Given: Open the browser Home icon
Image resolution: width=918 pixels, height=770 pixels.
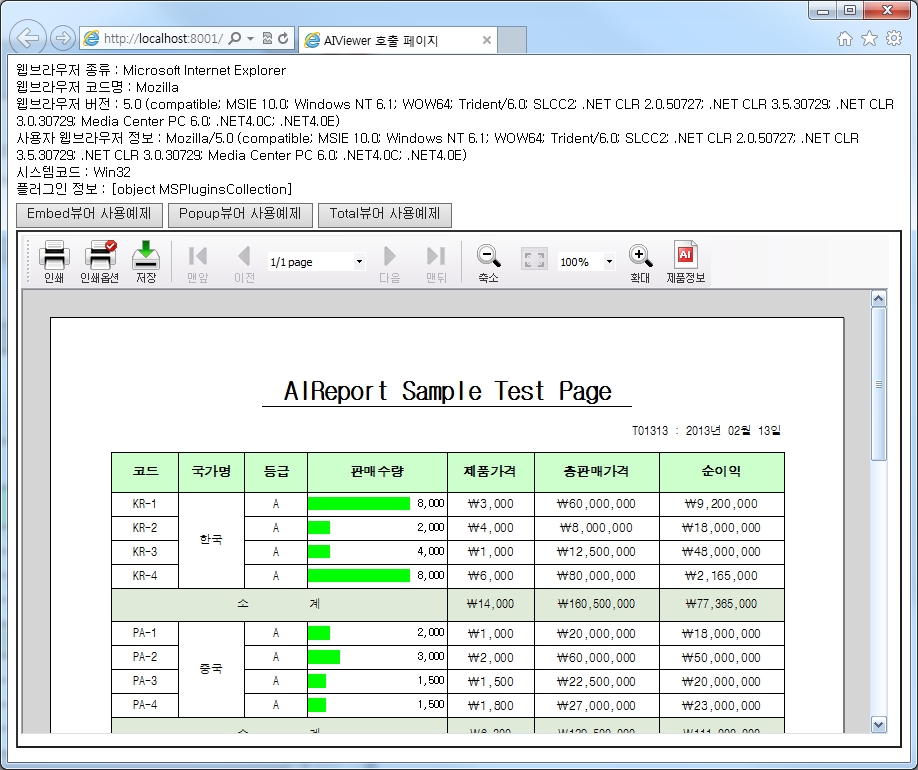Looking at the screenshot, I should click(x=845, y=39).
